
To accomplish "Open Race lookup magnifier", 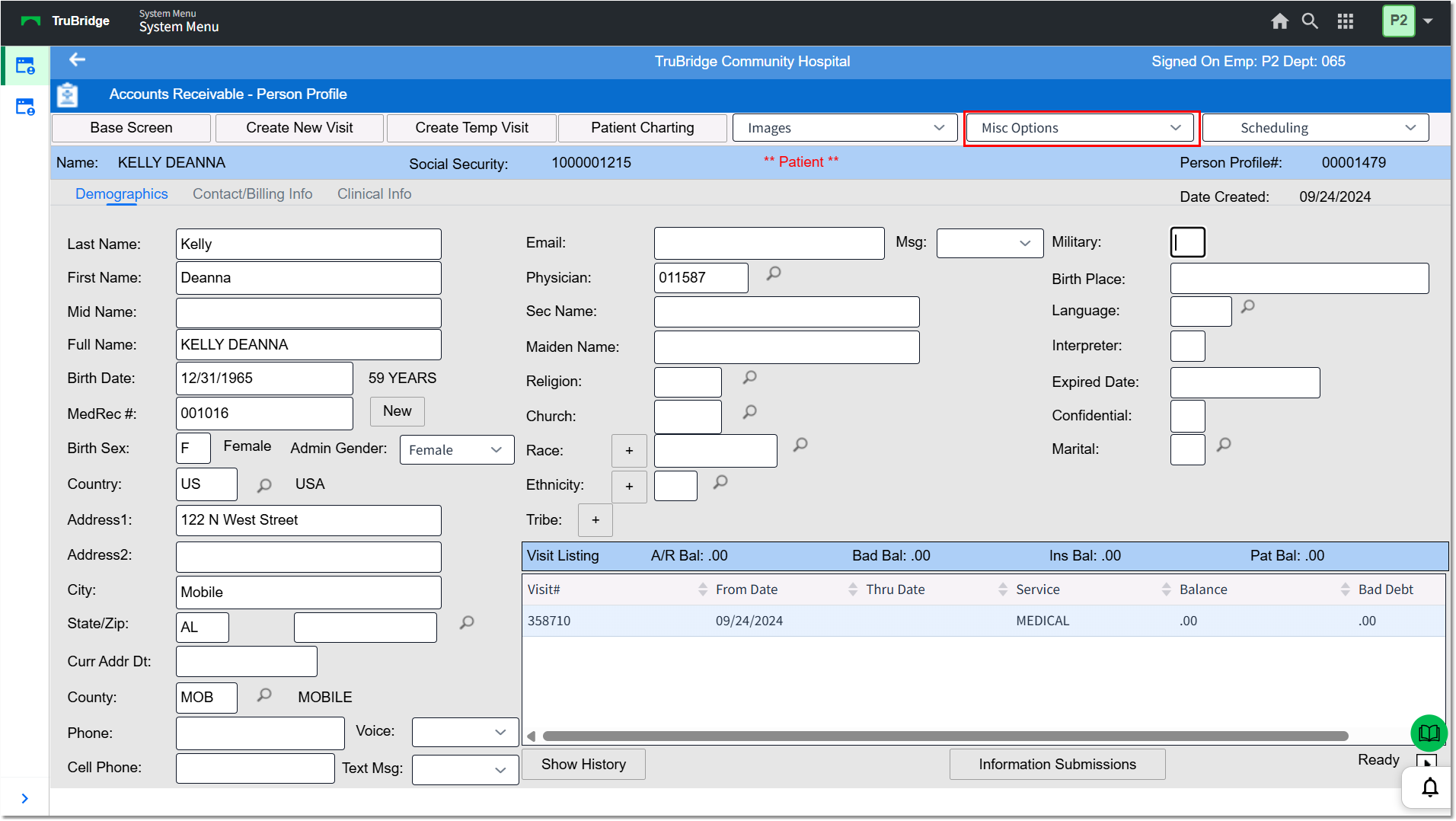I will (x=800, y=444).
